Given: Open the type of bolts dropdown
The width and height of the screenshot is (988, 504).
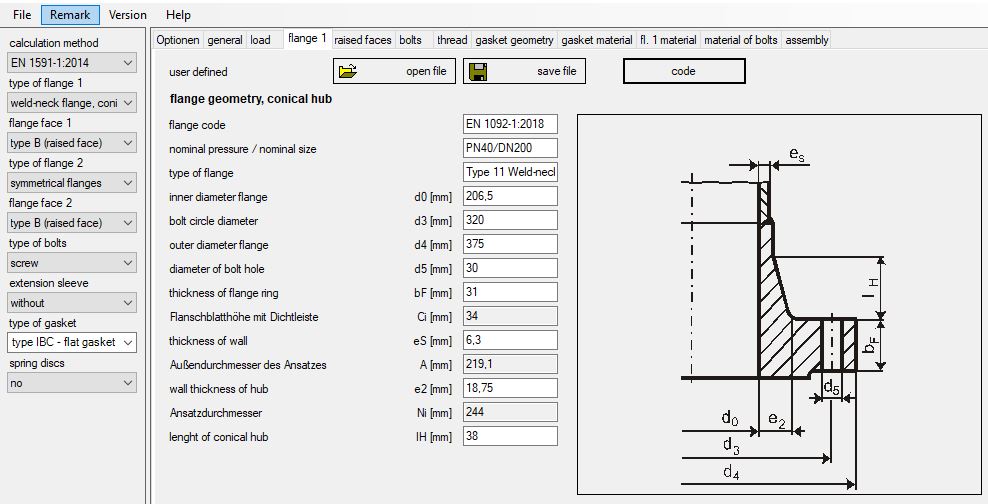Looking at the screenshot, I should 72,263.
